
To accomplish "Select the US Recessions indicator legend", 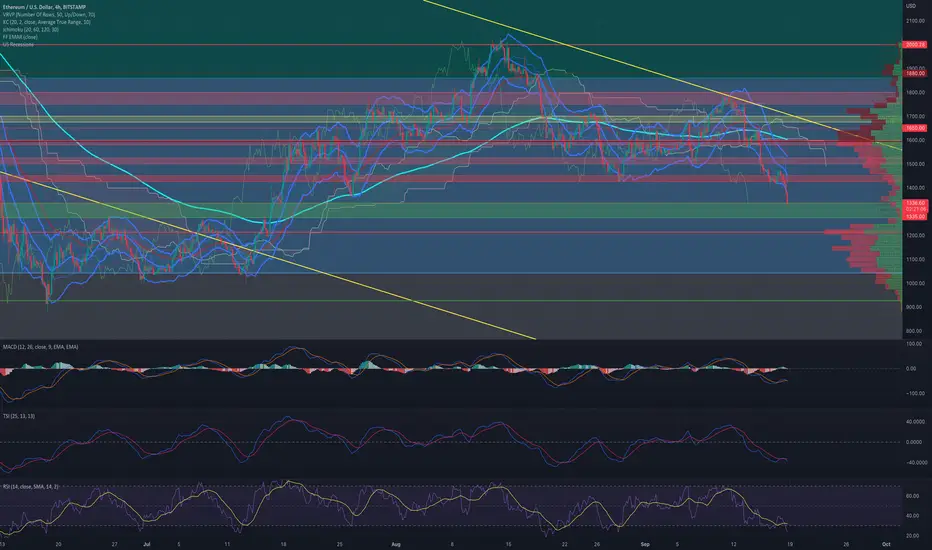I will click(x=18, y=45).
